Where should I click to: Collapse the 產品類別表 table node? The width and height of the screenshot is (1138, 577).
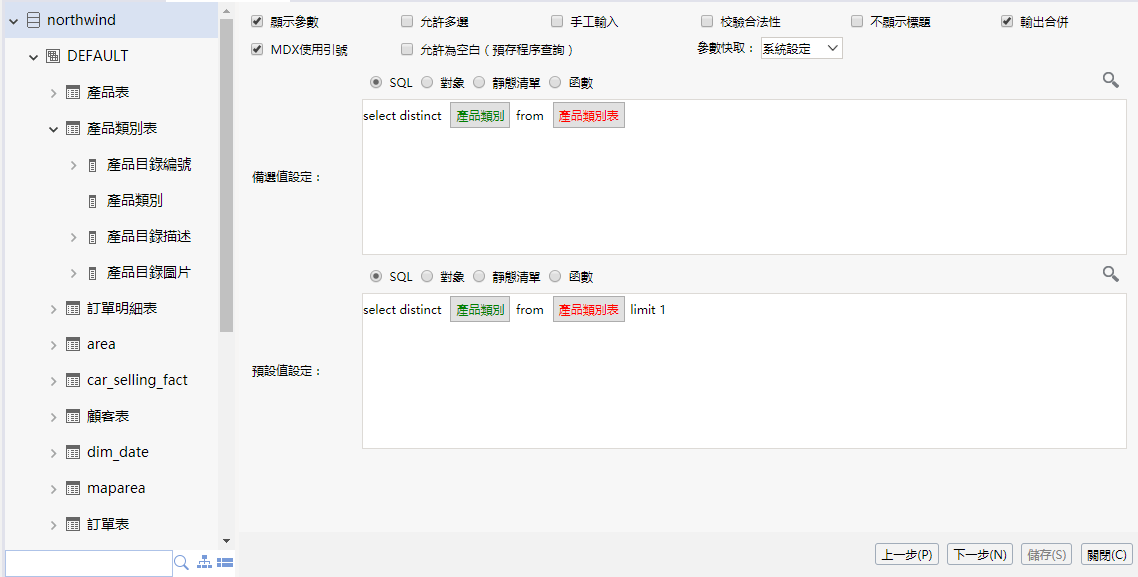coord(53,129)
